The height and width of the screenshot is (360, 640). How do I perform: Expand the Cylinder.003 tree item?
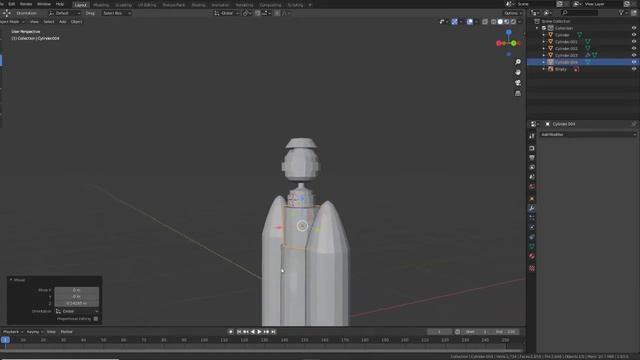click(x=544, y=55)
